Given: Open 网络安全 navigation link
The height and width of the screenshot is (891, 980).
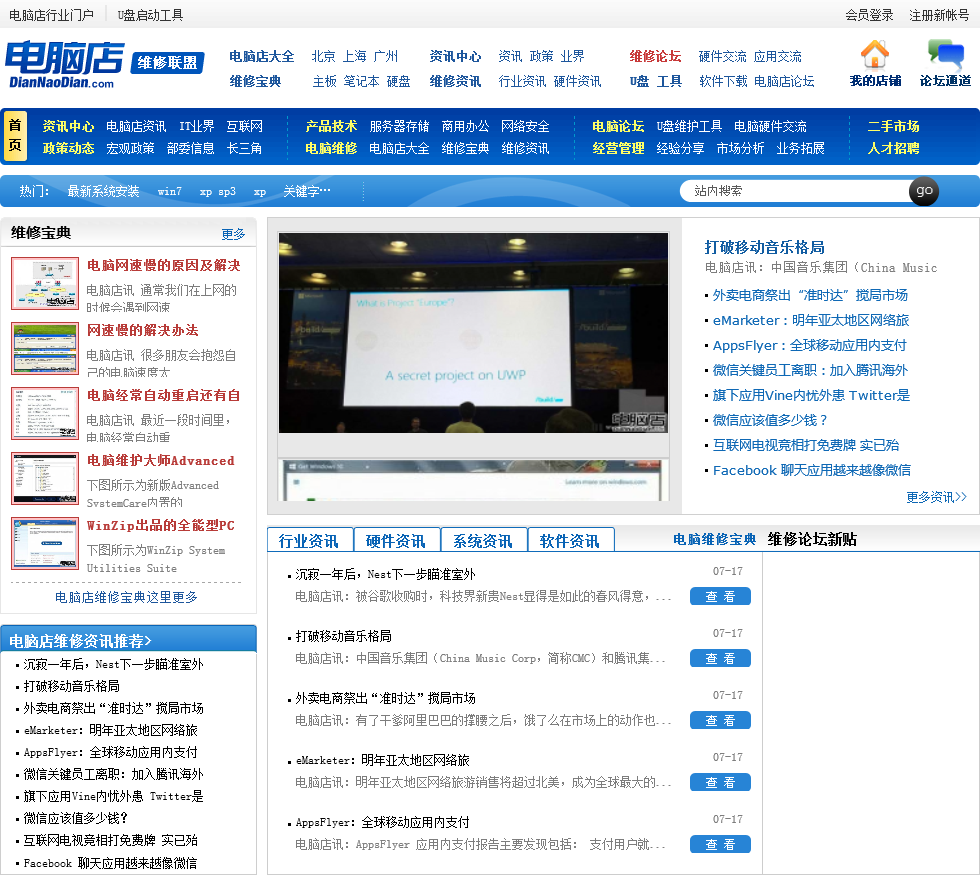Looking at the screenshot, I should 525,126.
